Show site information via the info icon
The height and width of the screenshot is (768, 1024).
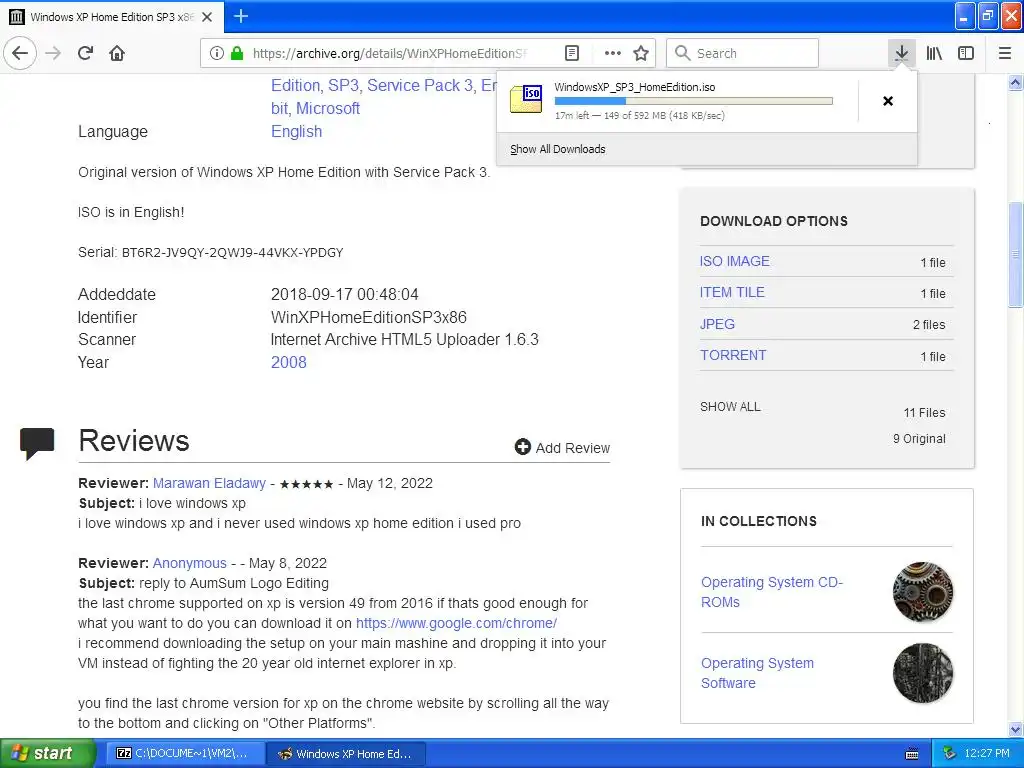(x=217, y=53)
